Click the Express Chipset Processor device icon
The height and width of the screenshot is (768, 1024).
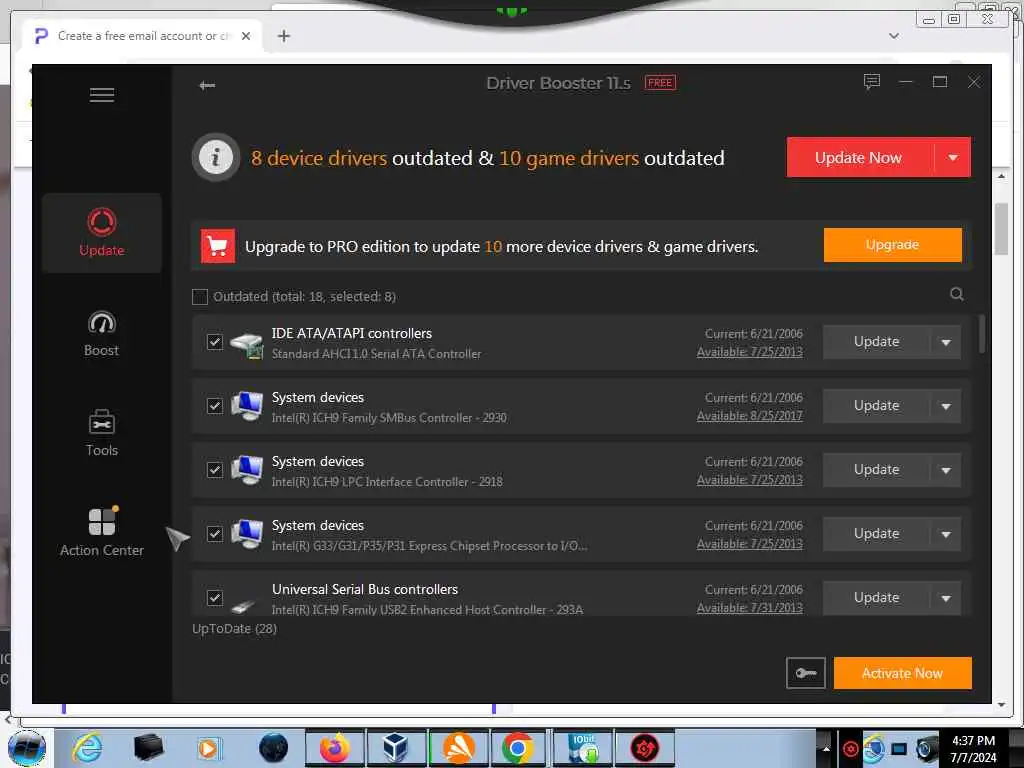(247, 534)
